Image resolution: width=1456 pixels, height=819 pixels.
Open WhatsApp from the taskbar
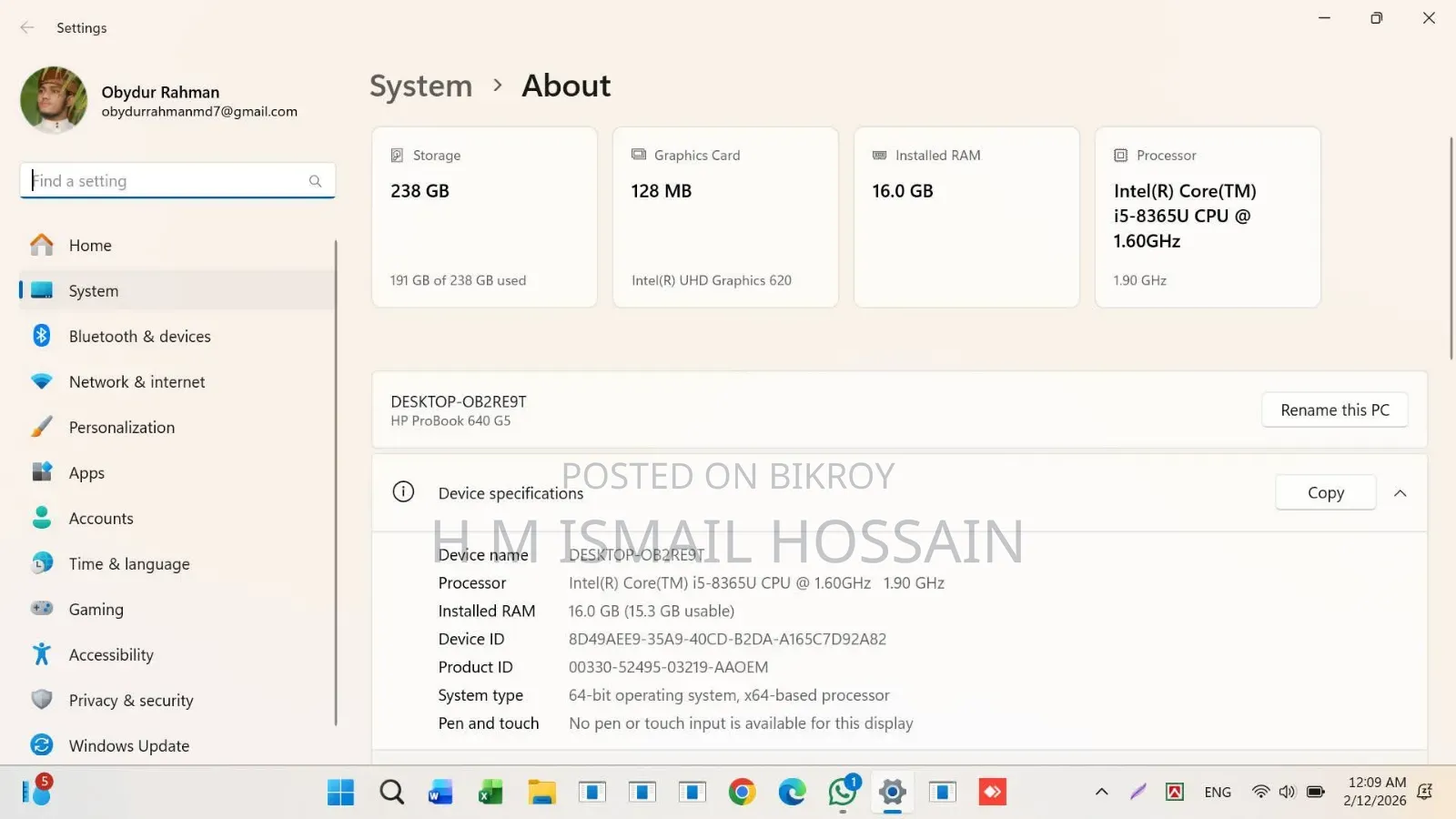[843, 792]
